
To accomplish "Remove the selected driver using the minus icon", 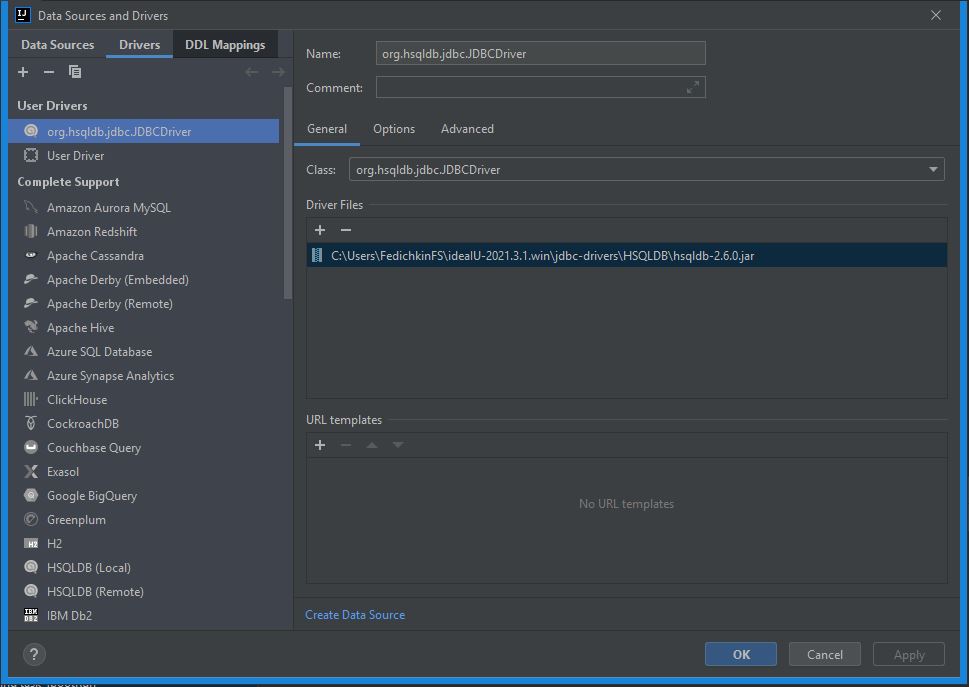I will (x=49, y=72).
